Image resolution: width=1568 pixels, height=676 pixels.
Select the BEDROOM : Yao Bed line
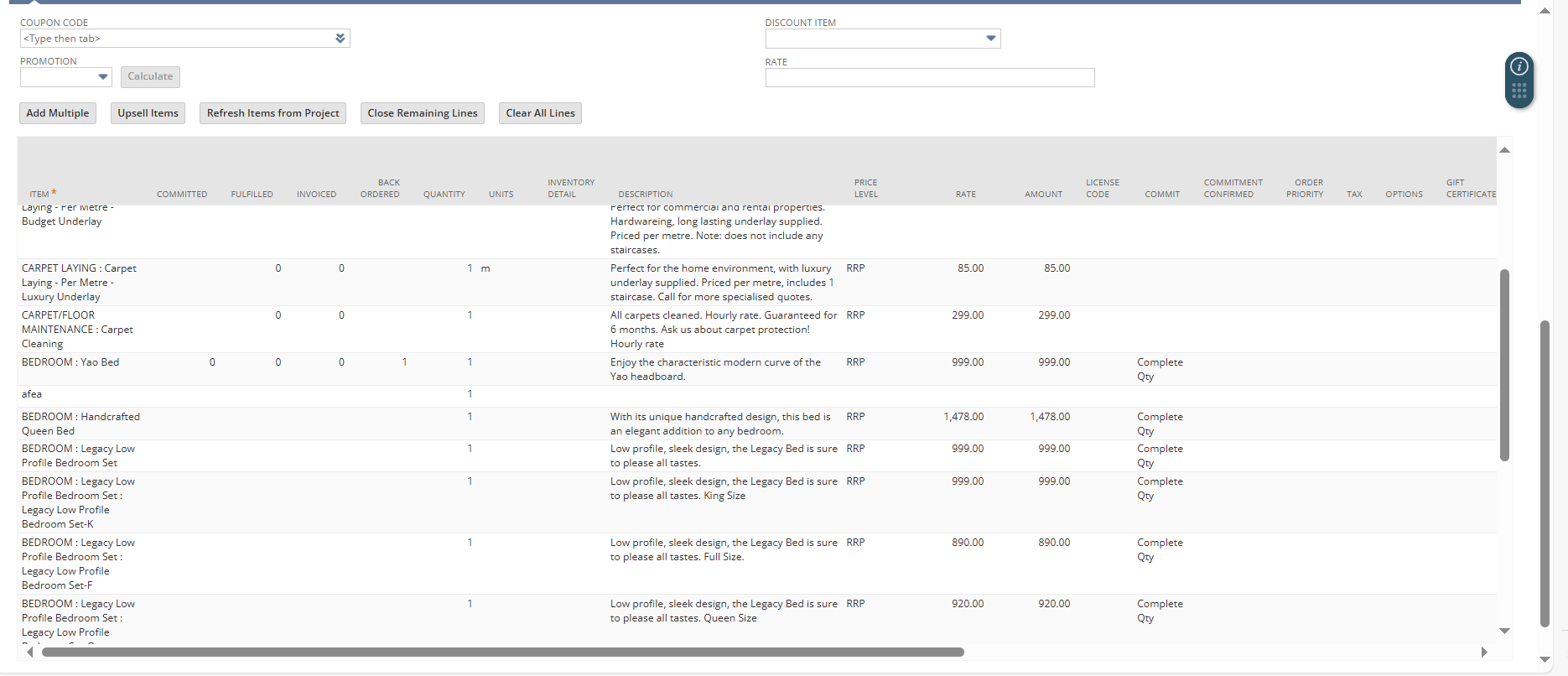pyautogui.click(x=70, y=362)
